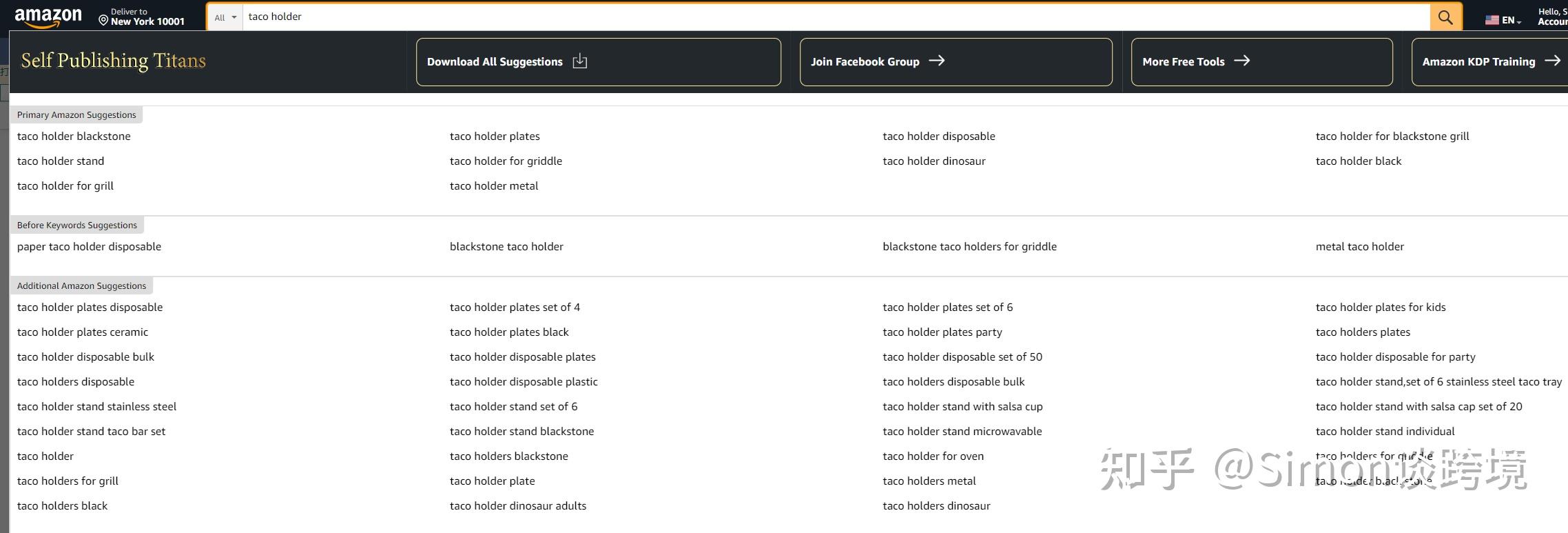Click the orange search magnifier button
The height and width of the screenshot is (533, 1568).
pyautogui.click(x=1445, y=17)
